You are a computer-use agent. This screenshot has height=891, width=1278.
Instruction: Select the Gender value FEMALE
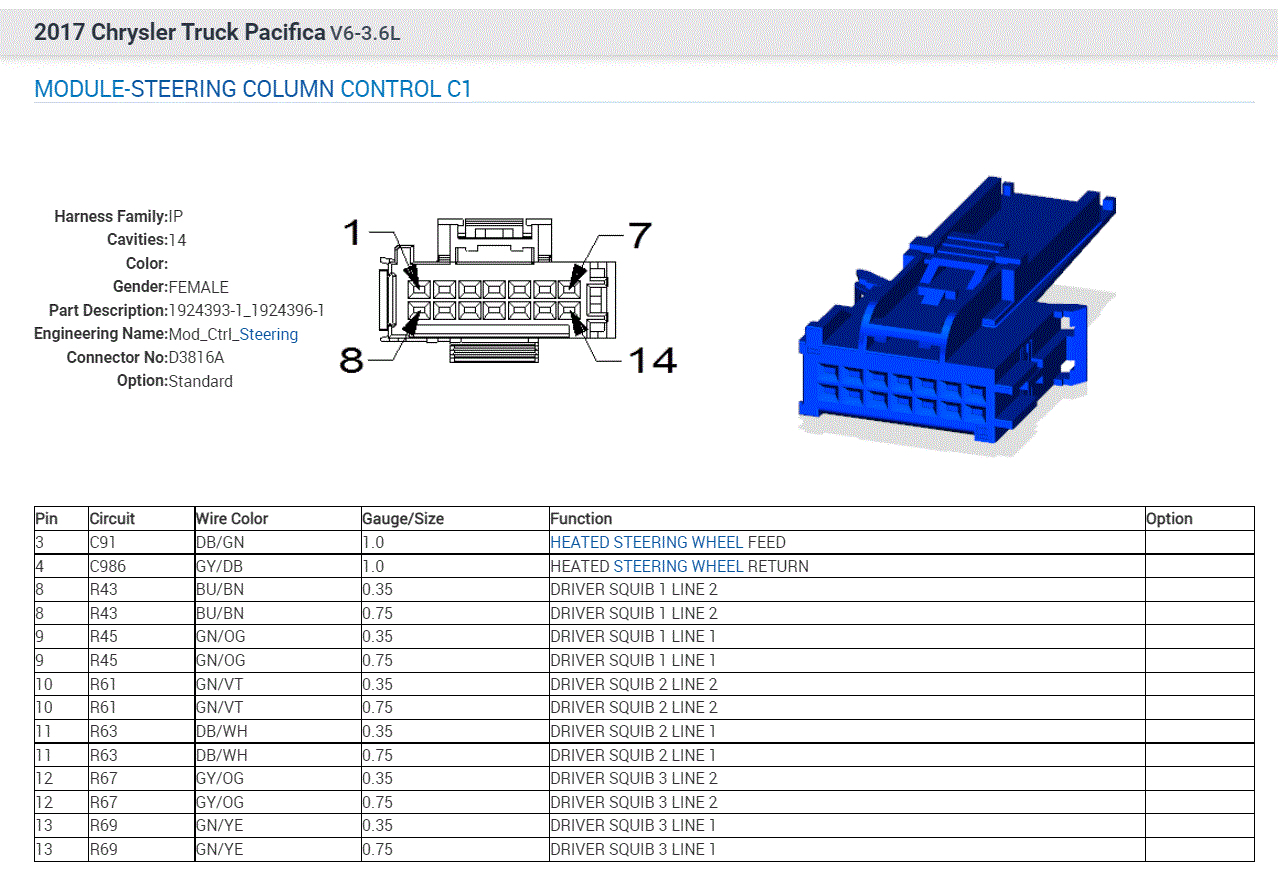pyautogui.click(x=198, y=287)
